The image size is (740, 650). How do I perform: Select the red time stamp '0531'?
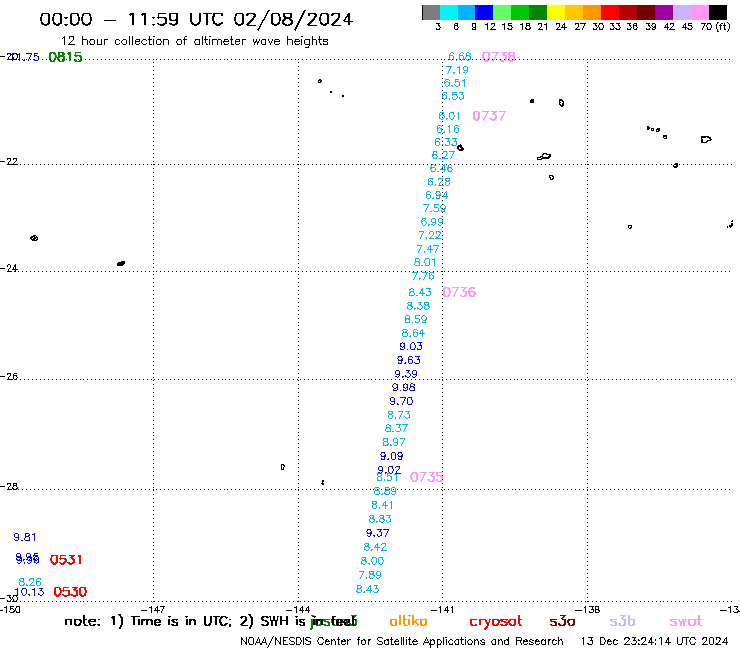pyautogui.click(x=66, y=560)
